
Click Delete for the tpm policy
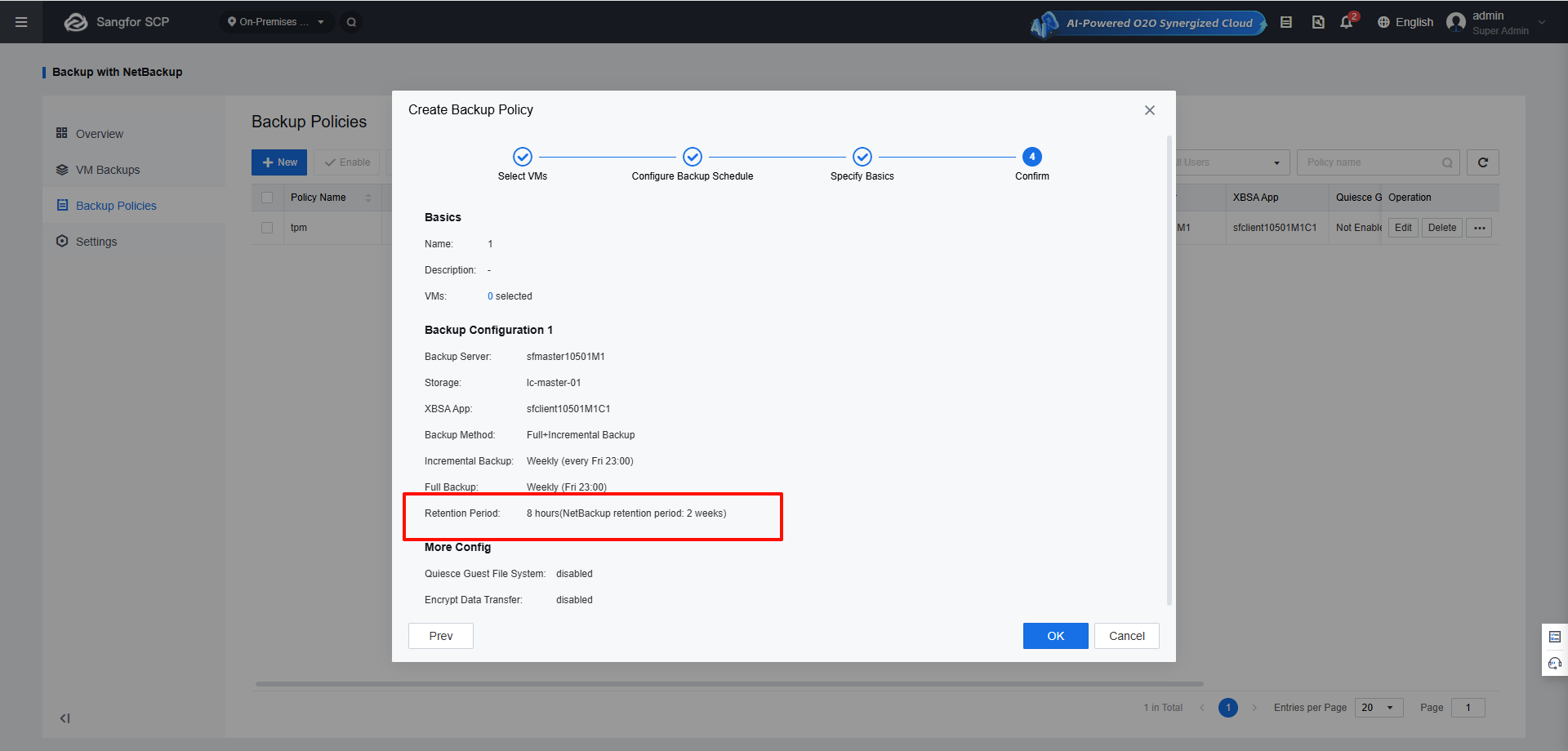(1442, 228)
